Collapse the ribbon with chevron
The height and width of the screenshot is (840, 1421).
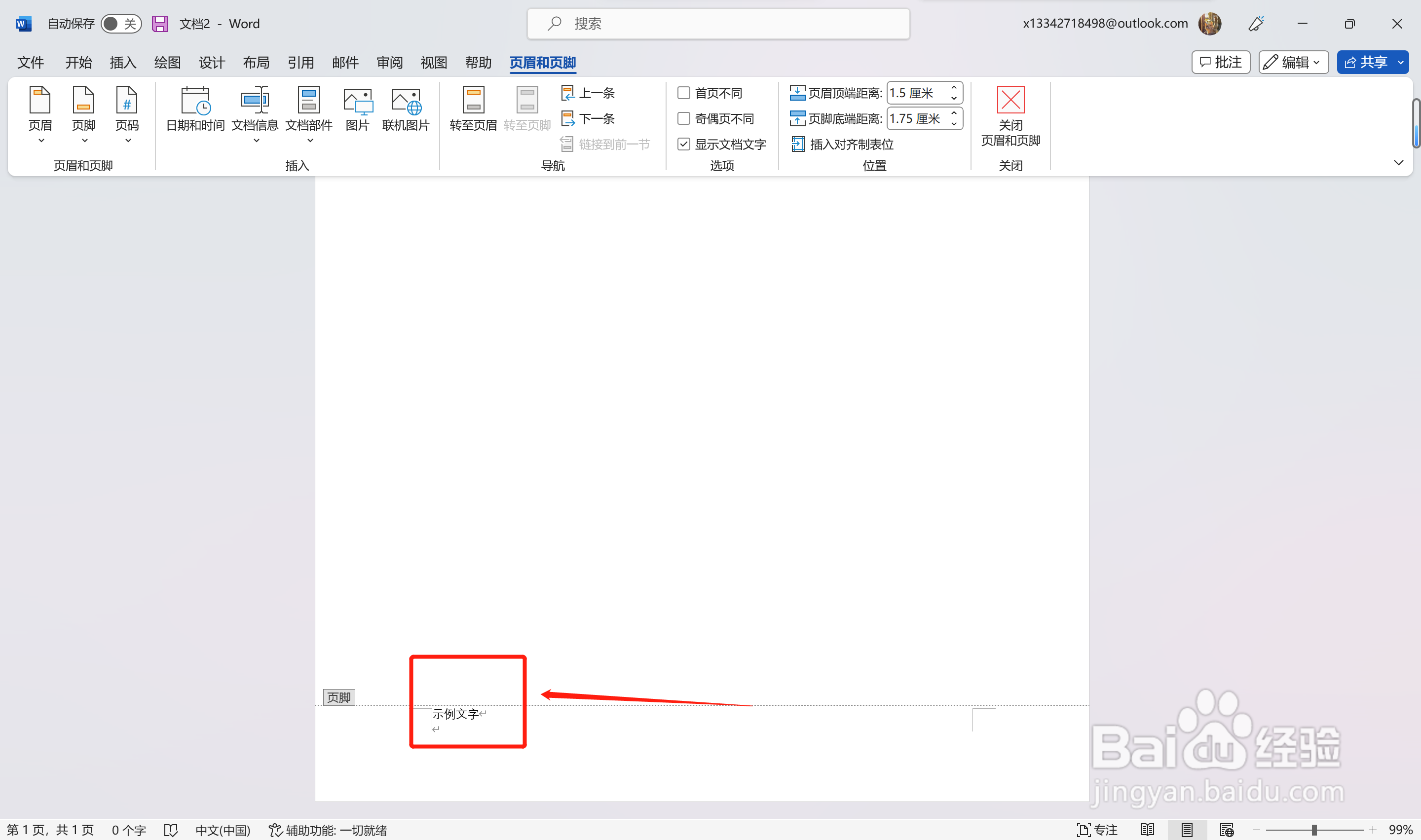tap(1398, 163)
